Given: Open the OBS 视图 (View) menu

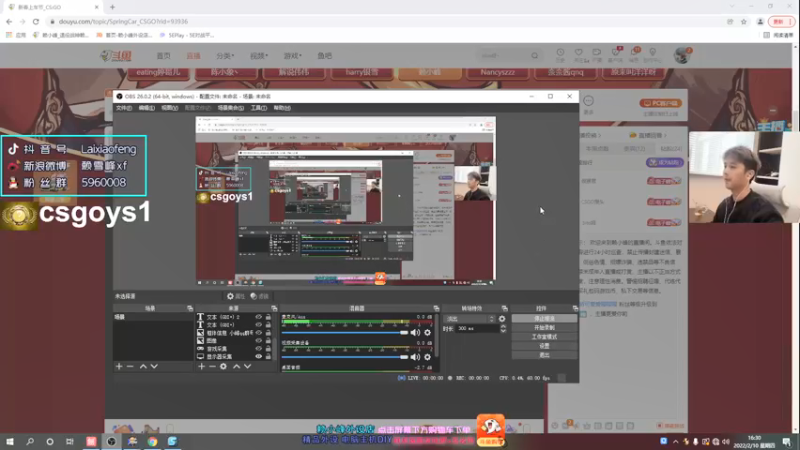Looking at the screenshot, I should [169, 108].
